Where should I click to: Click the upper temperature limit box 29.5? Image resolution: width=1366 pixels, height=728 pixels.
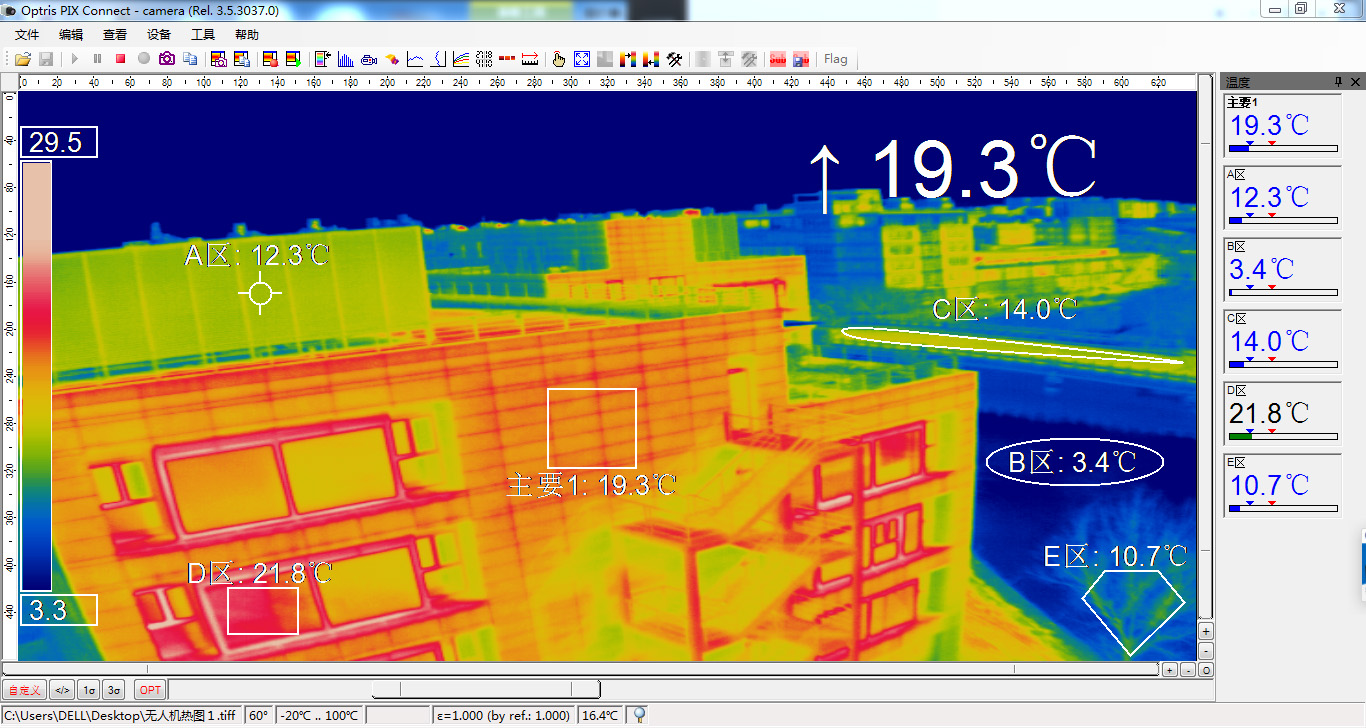tap(59, 143)
